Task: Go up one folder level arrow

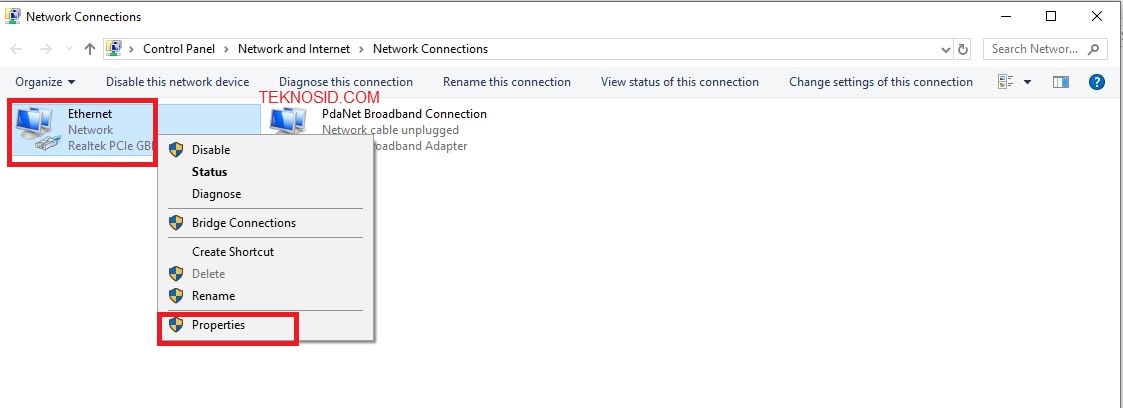Action: point(90,49)
